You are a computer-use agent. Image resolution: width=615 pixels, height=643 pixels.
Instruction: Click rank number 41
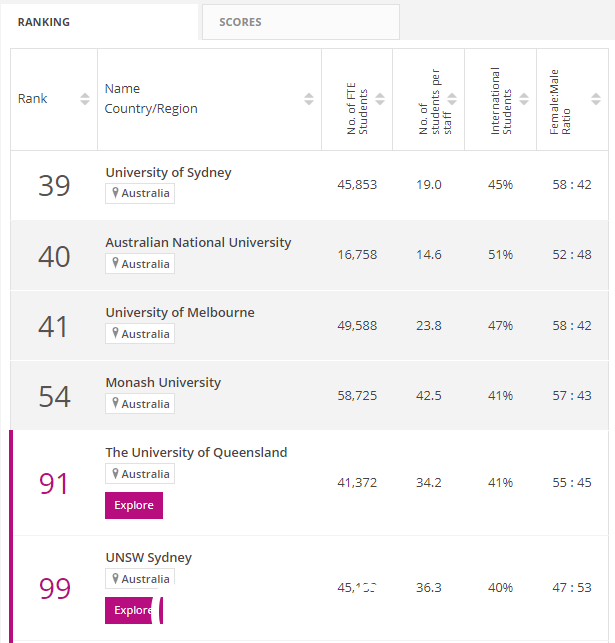[x=52, y=326]
